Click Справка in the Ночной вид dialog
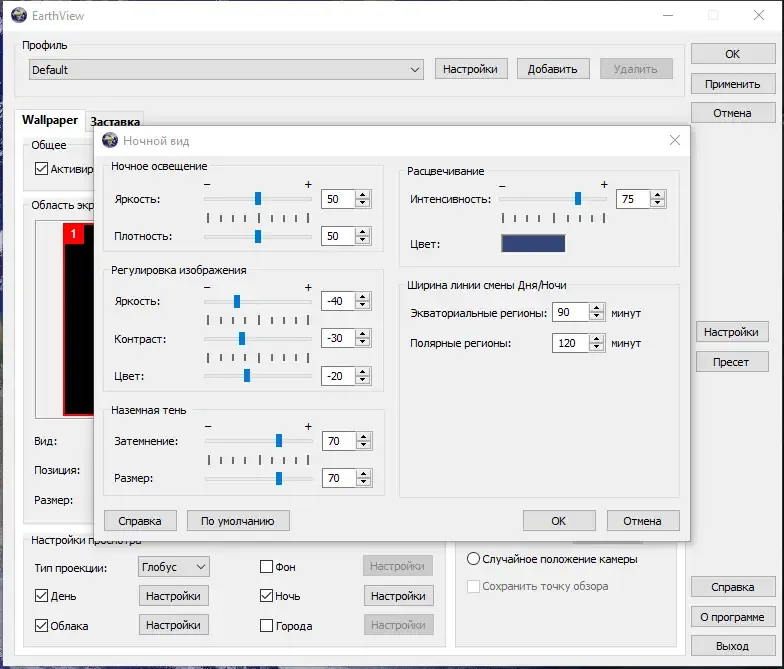This screenshot has height=669, width=784. (140, 520)
